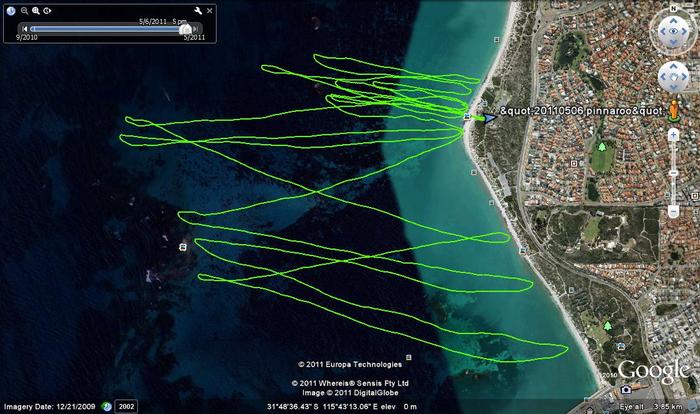700x414 pixels.
Task: Click the N north compass marker
Action: tap(671, 7)
